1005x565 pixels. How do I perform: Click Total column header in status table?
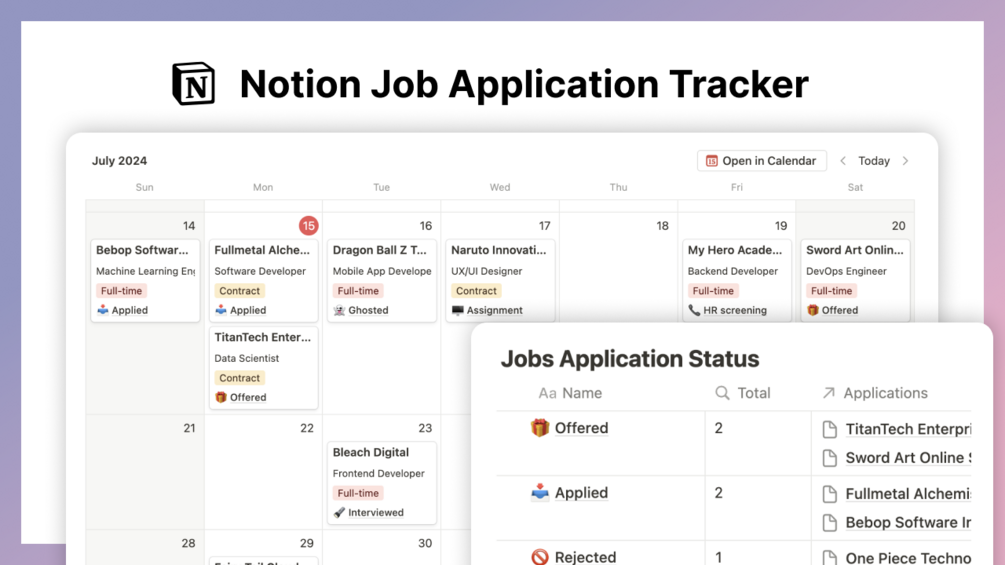coord(742,393)
